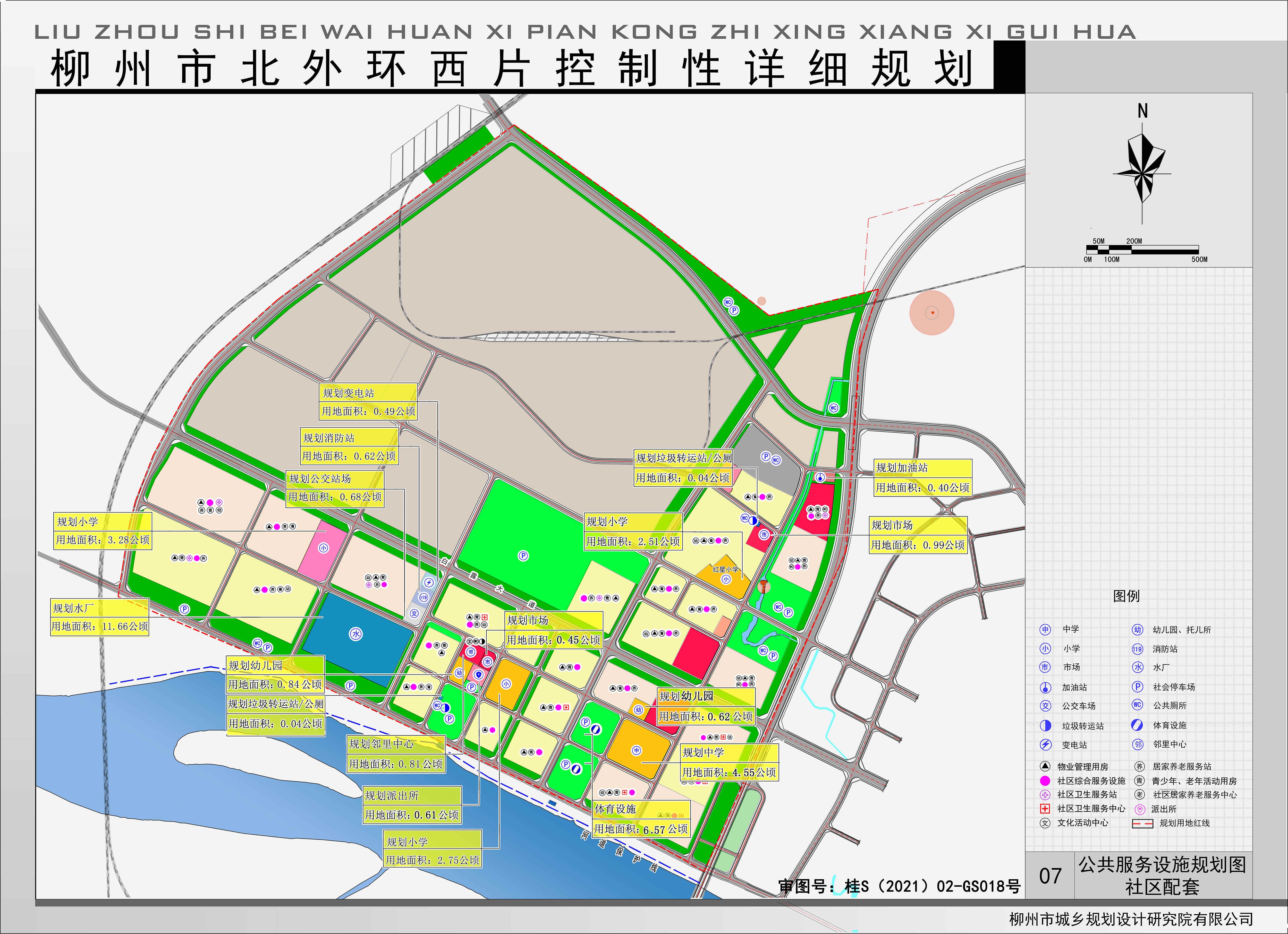This screenshot has height=934, width=1288.
Task: Click the P parking icon in the large green block
Action: click(523, 556)
